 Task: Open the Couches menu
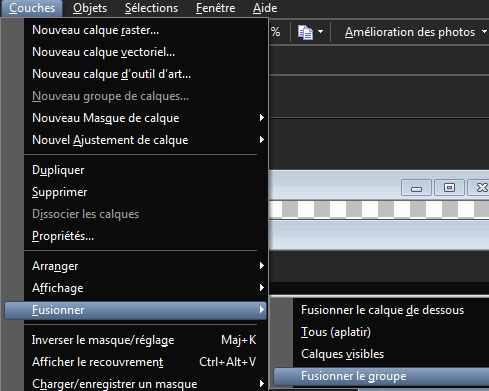coord(32,8)
